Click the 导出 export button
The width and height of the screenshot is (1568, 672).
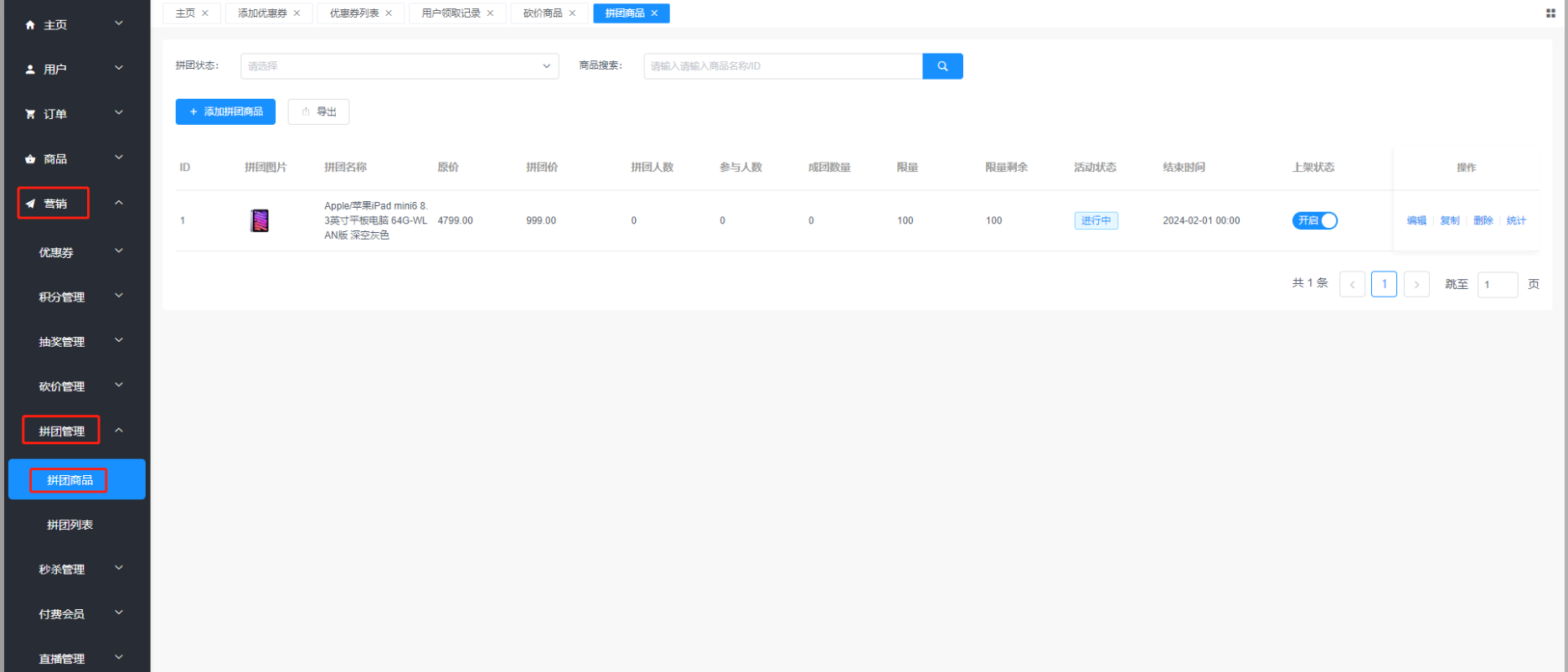[x=318, y=111]
